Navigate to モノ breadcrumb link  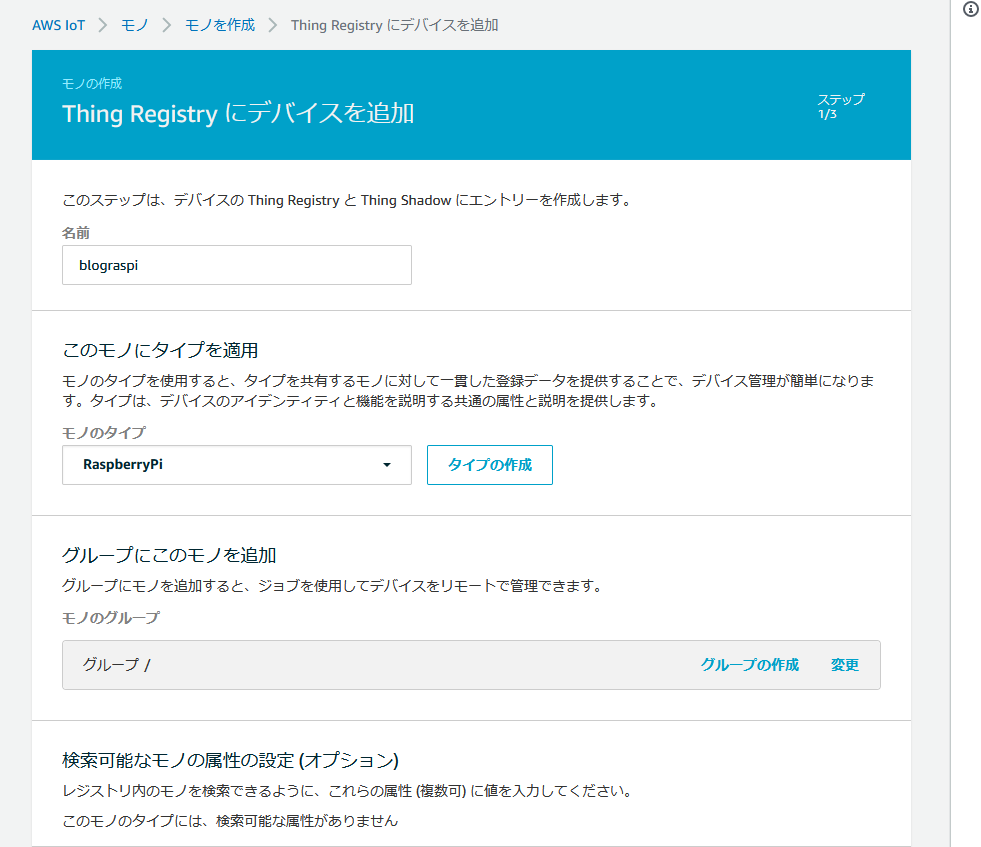[x=135, y=25]
